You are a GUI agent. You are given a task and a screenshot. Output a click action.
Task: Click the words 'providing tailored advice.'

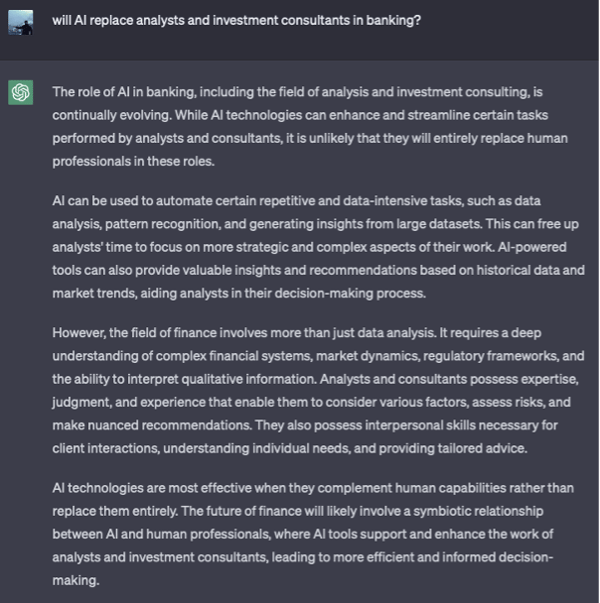point(453,448)
